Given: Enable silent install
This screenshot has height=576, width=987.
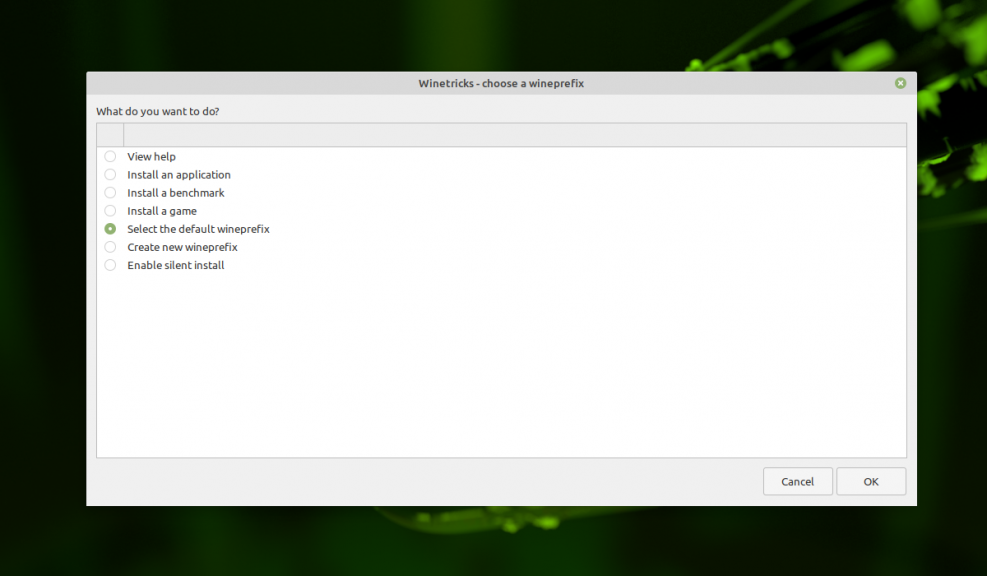Looking at the screenshot, I should (110, 265).
